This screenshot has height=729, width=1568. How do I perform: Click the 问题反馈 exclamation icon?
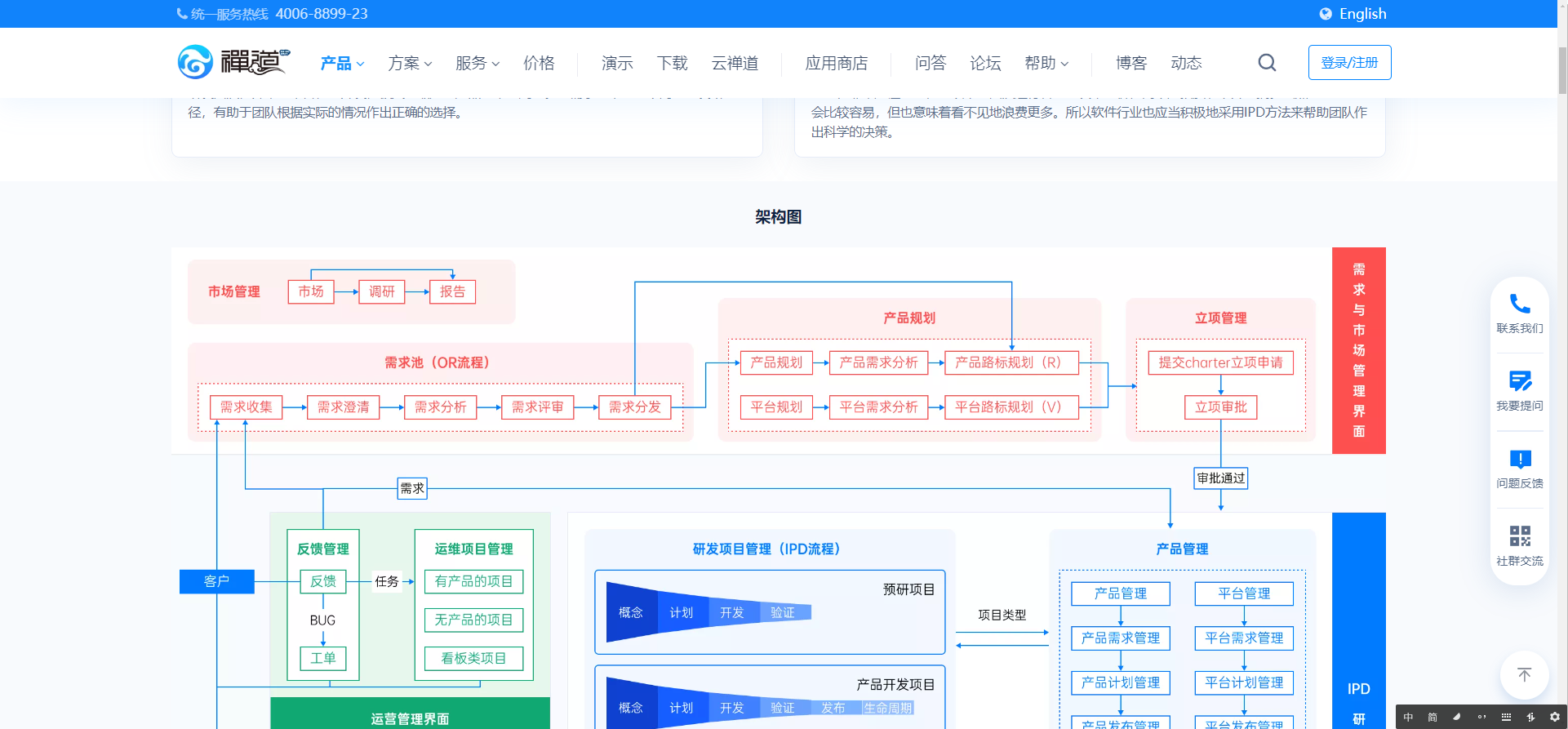[x=1520, y=459]
